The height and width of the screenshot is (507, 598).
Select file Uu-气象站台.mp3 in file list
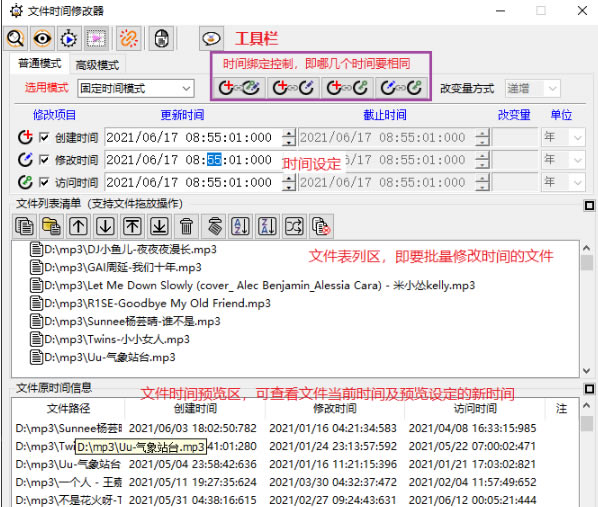coord(103,357)
